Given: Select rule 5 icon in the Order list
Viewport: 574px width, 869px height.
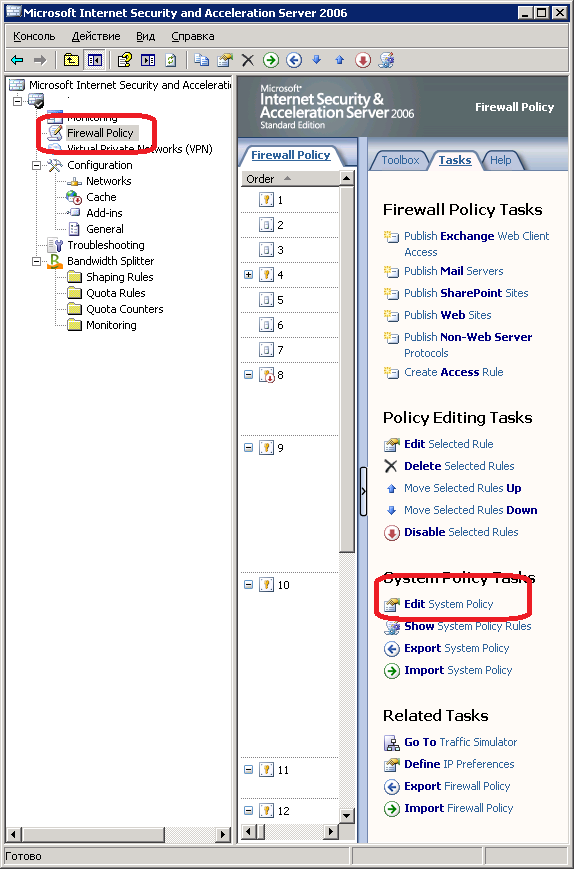Looking at the screenshot, I should tap(266, 300).
